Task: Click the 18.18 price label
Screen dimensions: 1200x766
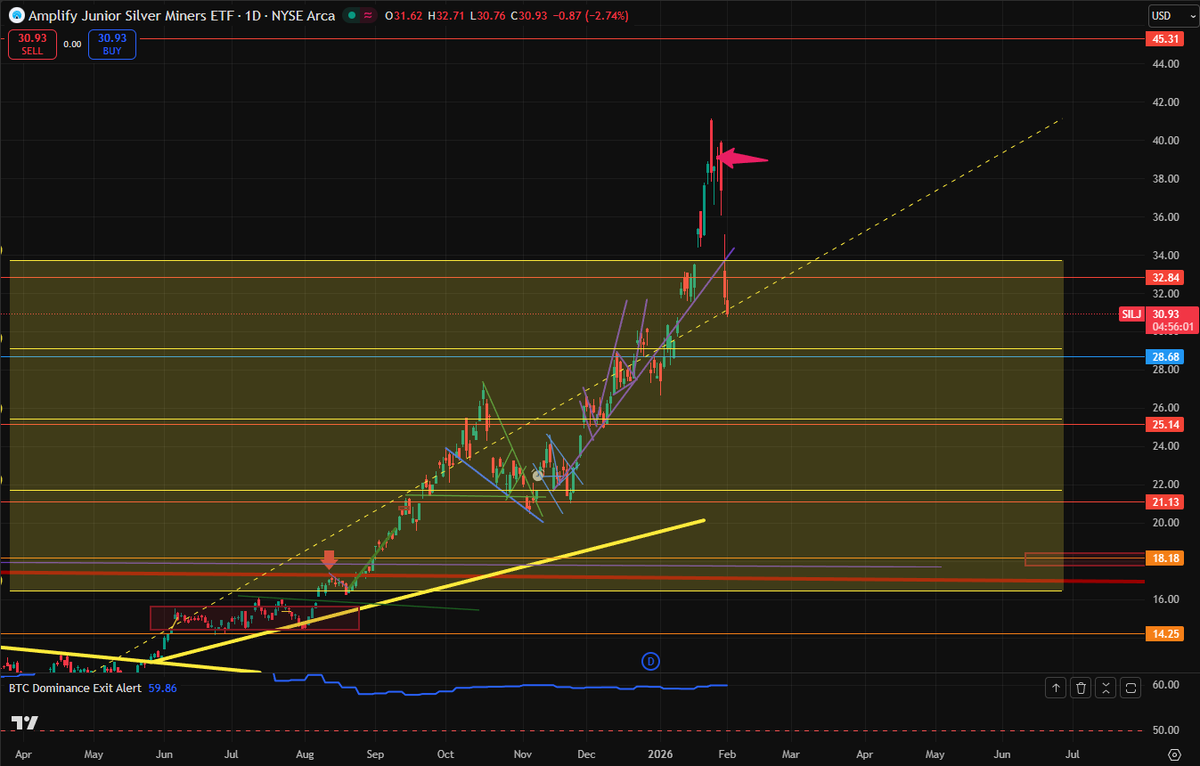Action: pyautogui.click(x=1167, y=558)
